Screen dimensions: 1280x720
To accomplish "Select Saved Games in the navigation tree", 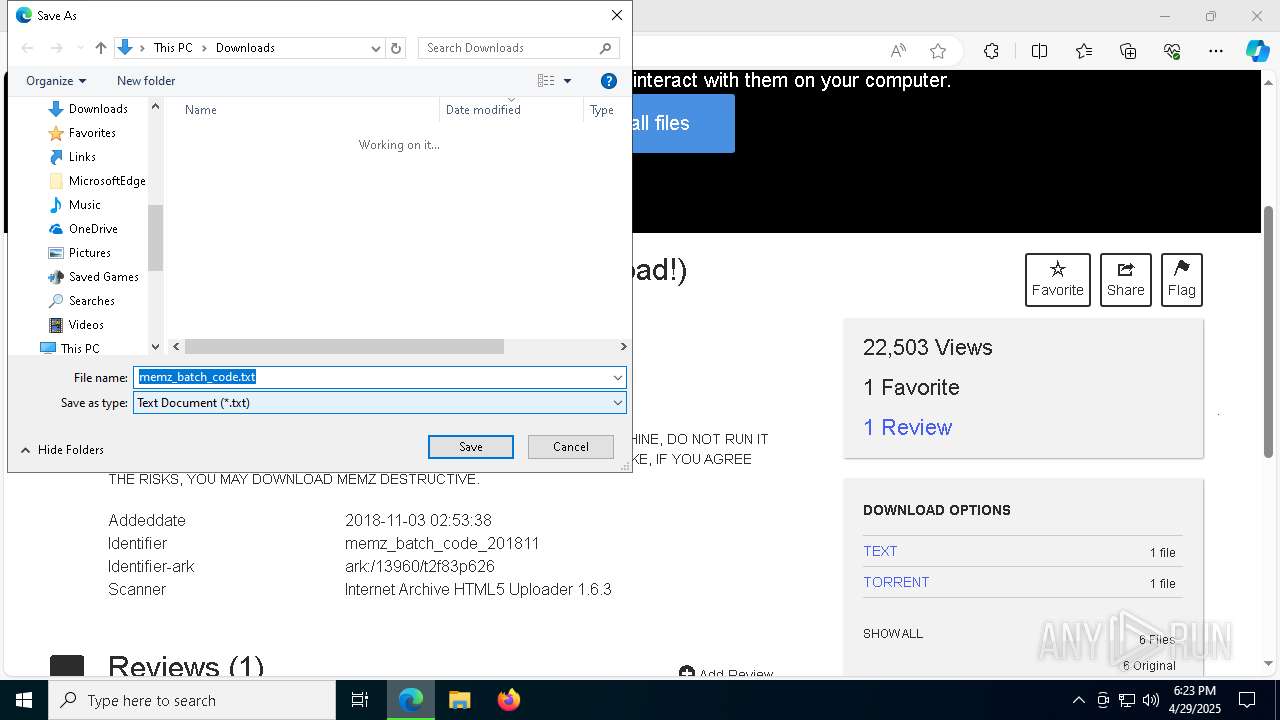I will point(104,277).
